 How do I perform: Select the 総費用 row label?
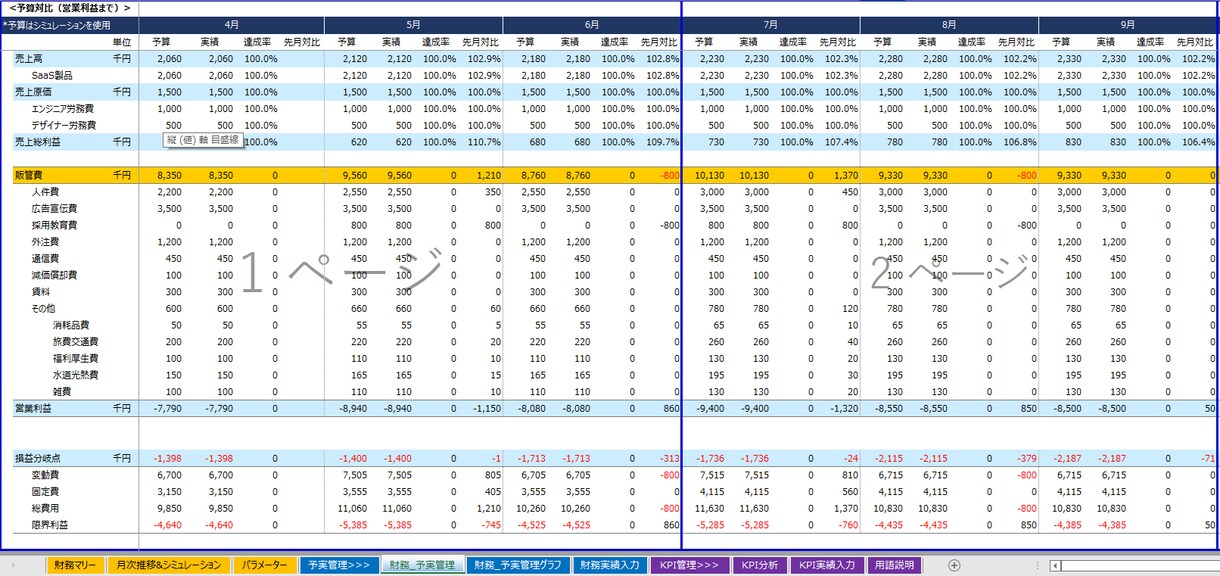click(x=46, y=508)
